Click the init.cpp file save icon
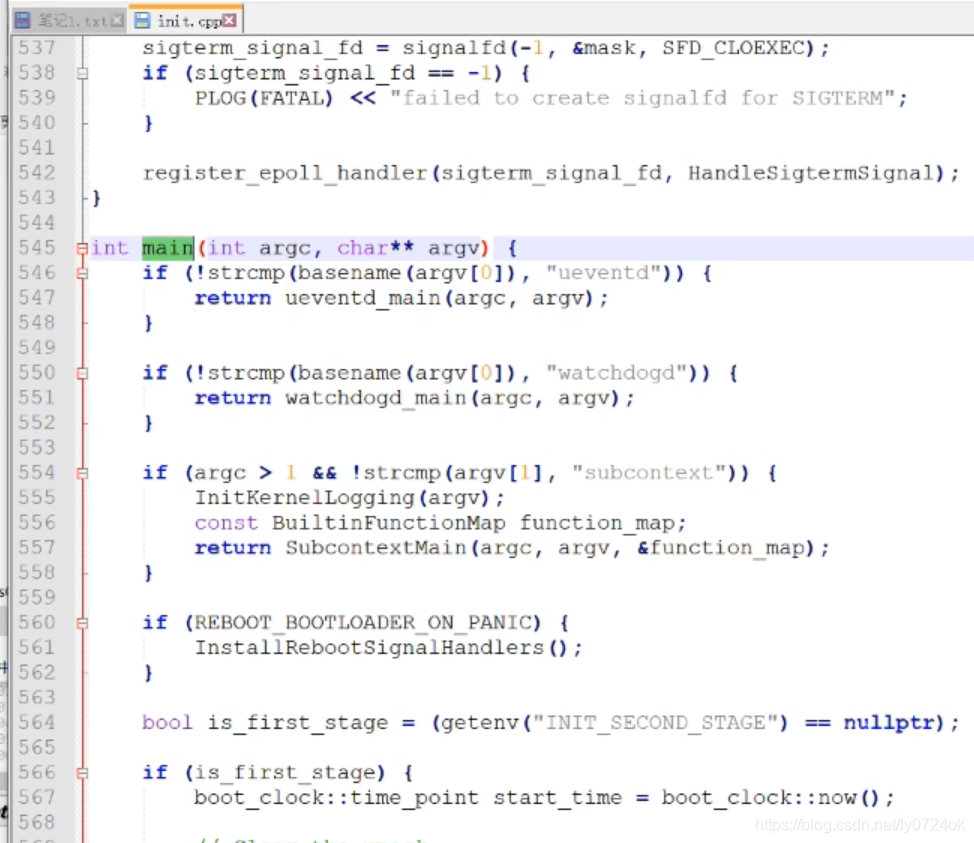The image size is (974, 843). 142,21
